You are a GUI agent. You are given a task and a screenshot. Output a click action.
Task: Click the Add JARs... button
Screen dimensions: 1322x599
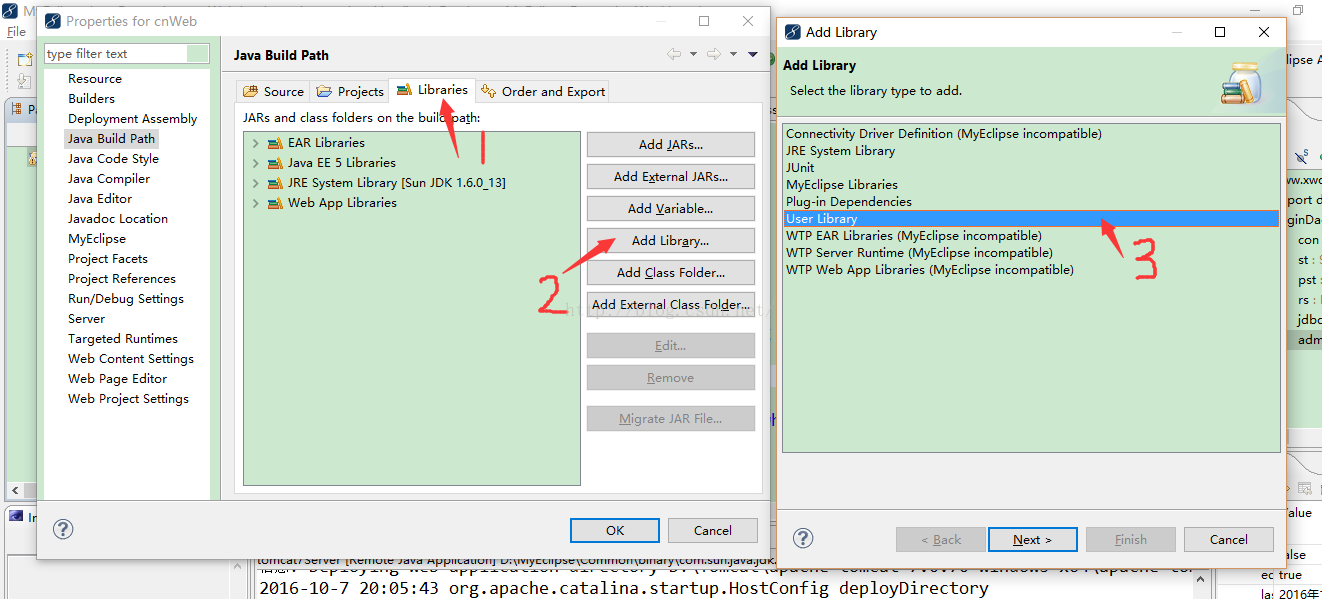670,145
